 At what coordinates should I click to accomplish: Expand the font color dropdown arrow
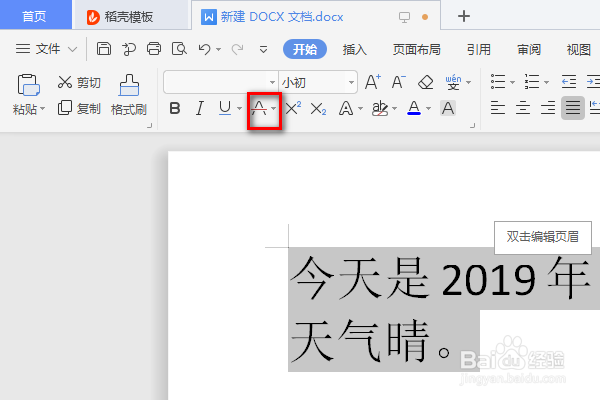pos(429,109)
